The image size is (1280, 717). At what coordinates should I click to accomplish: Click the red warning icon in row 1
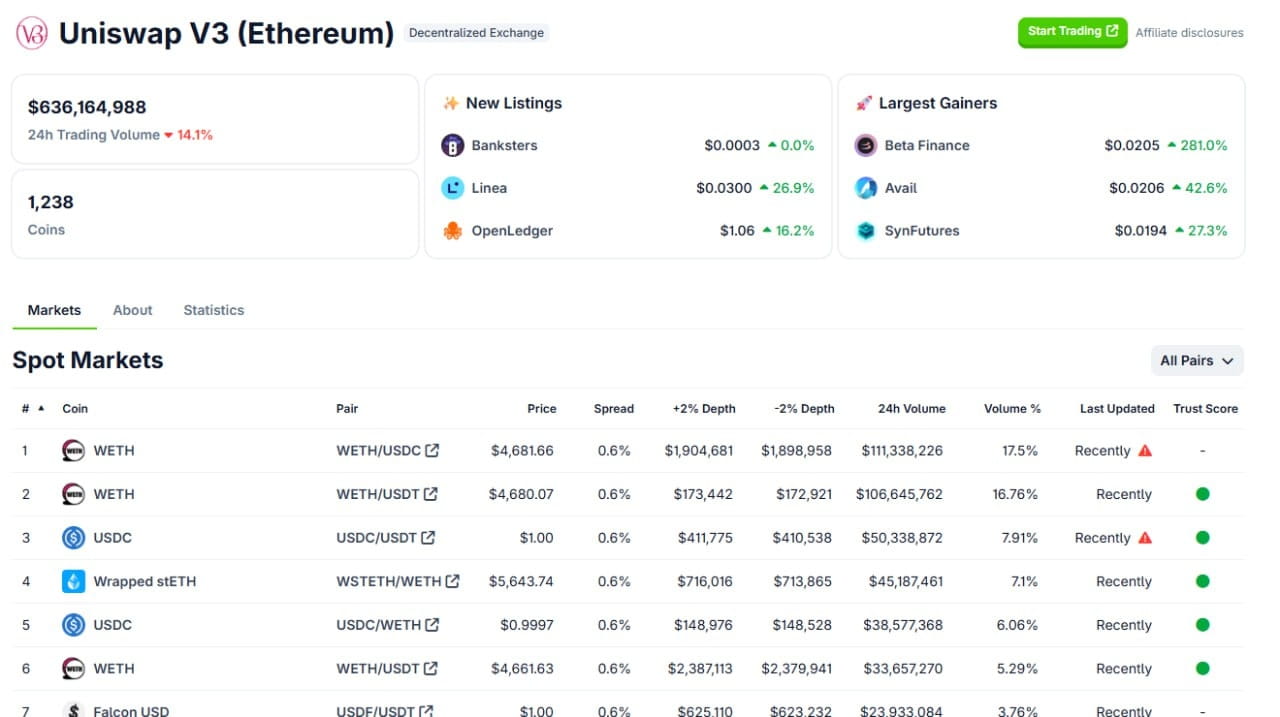pyautogui.click(x=1145, y=451)
